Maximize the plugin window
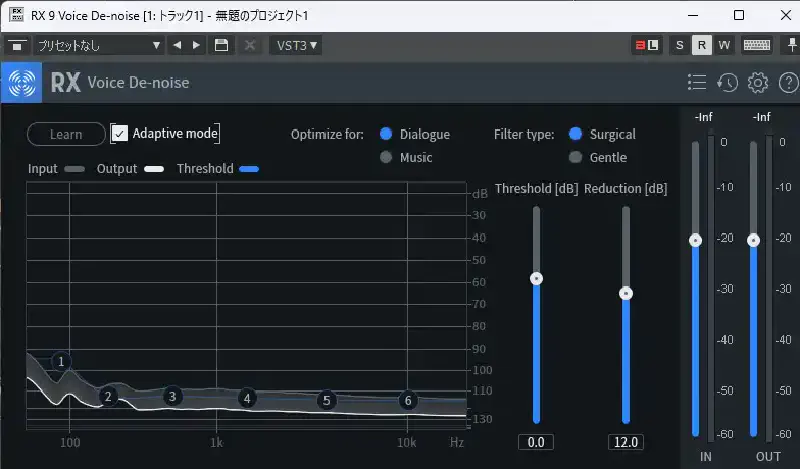The width and height of the screenshot is (800, 469). tap(739, 15)
